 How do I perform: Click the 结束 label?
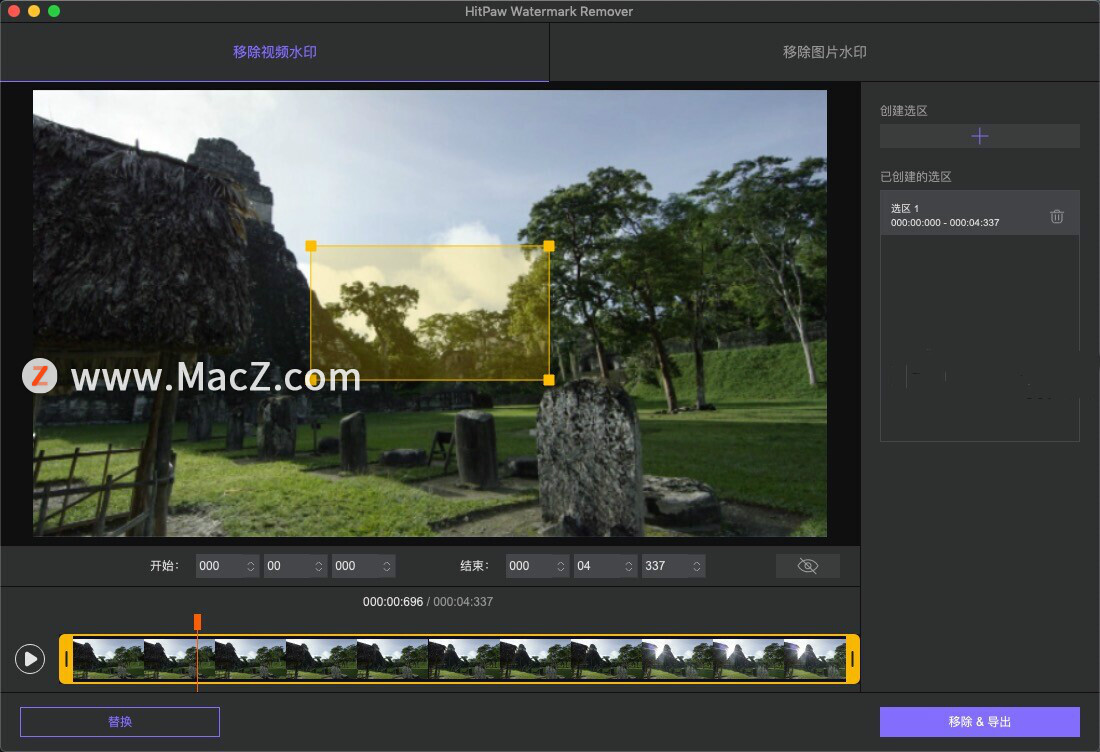(474, 566)
